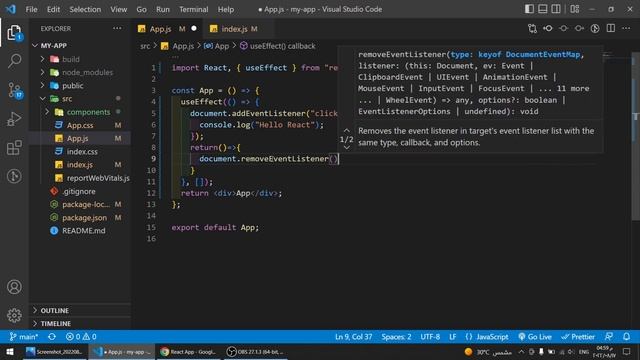Open Customize Layout icon in title bar

(x=575, y=9)
